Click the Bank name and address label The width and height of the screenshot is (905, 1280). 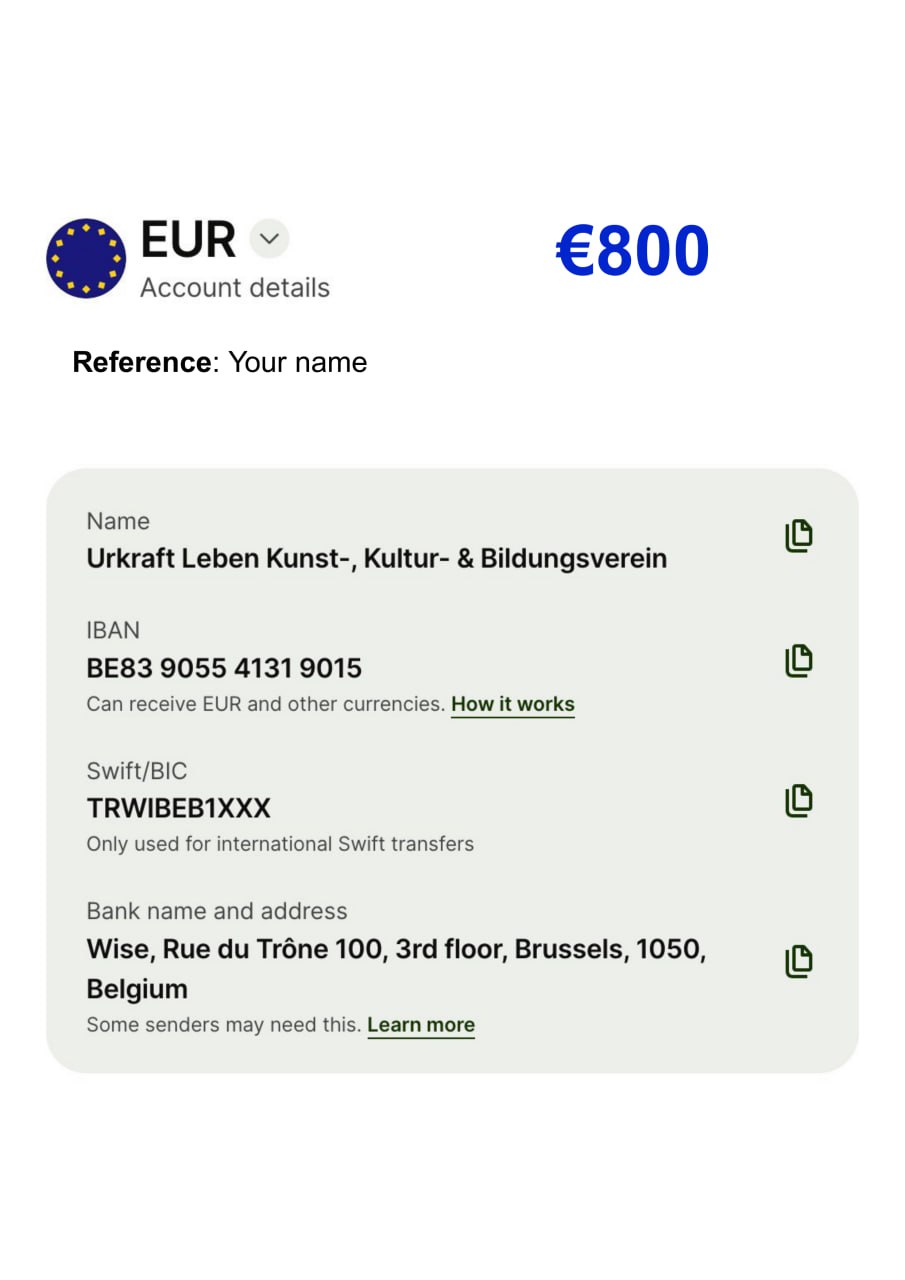point(217,911)
